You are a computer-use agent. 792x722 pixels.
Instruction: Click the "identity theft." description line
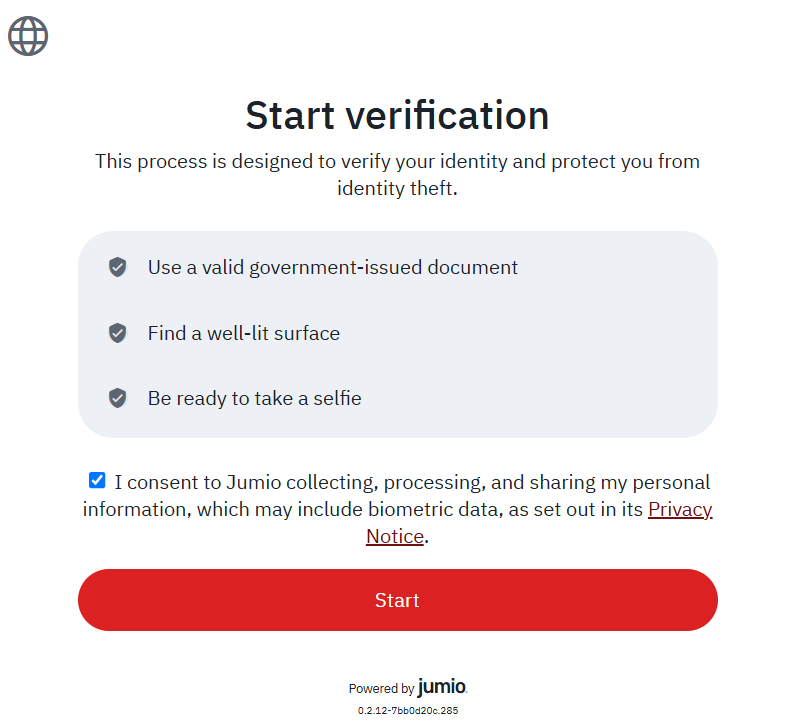tap(397, 187)
